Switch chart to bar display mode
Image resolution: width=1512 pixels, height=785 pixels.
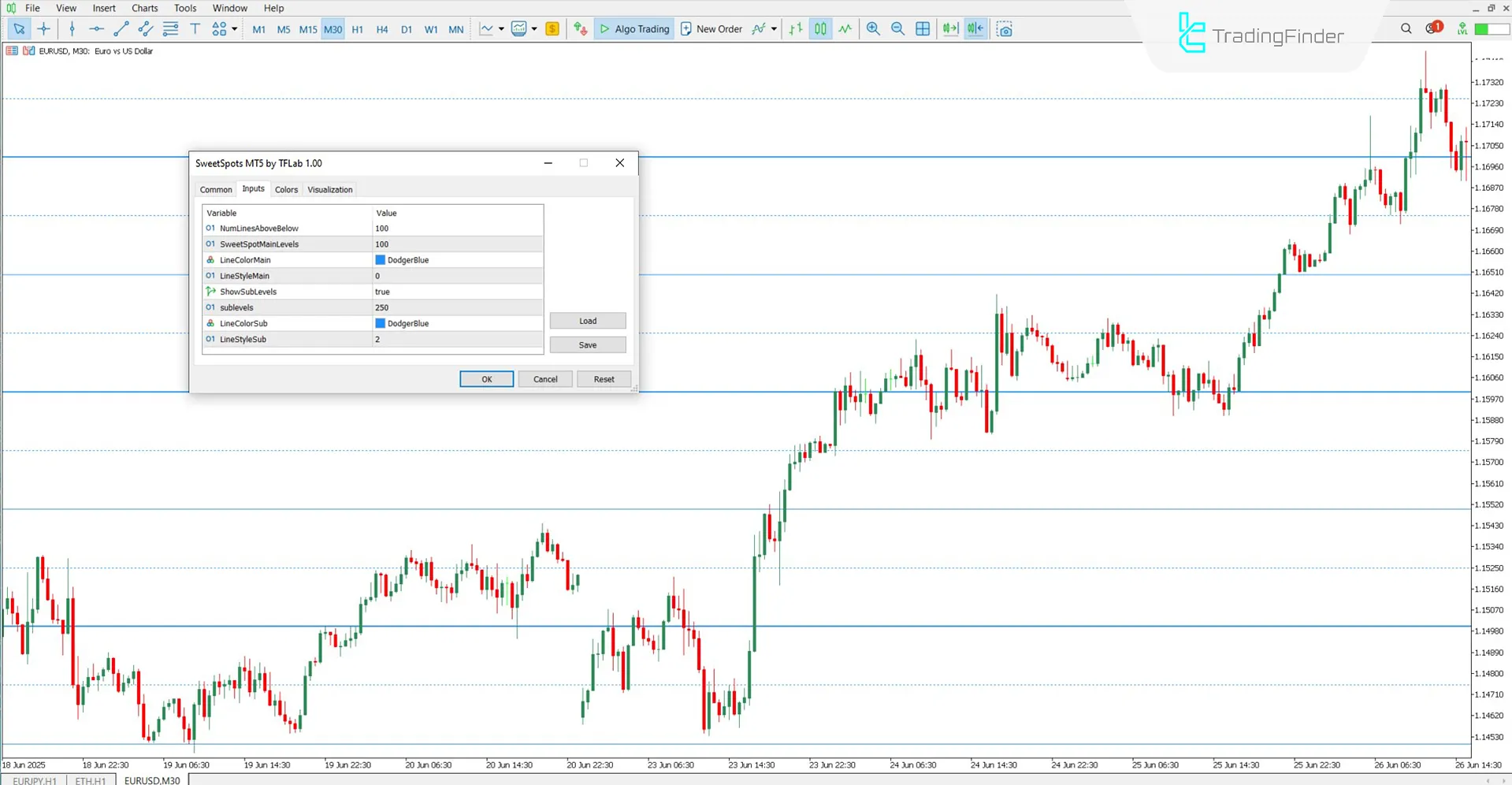[795, 29]
